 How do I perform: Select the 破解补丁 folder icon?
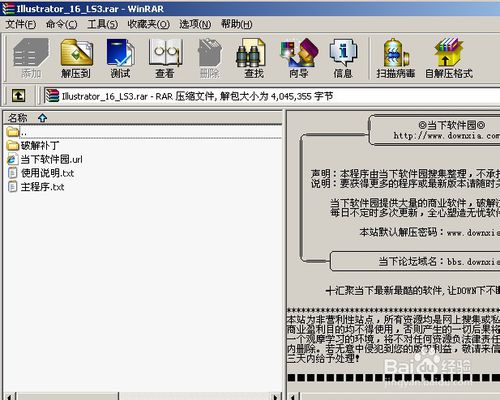coord(13,145)
